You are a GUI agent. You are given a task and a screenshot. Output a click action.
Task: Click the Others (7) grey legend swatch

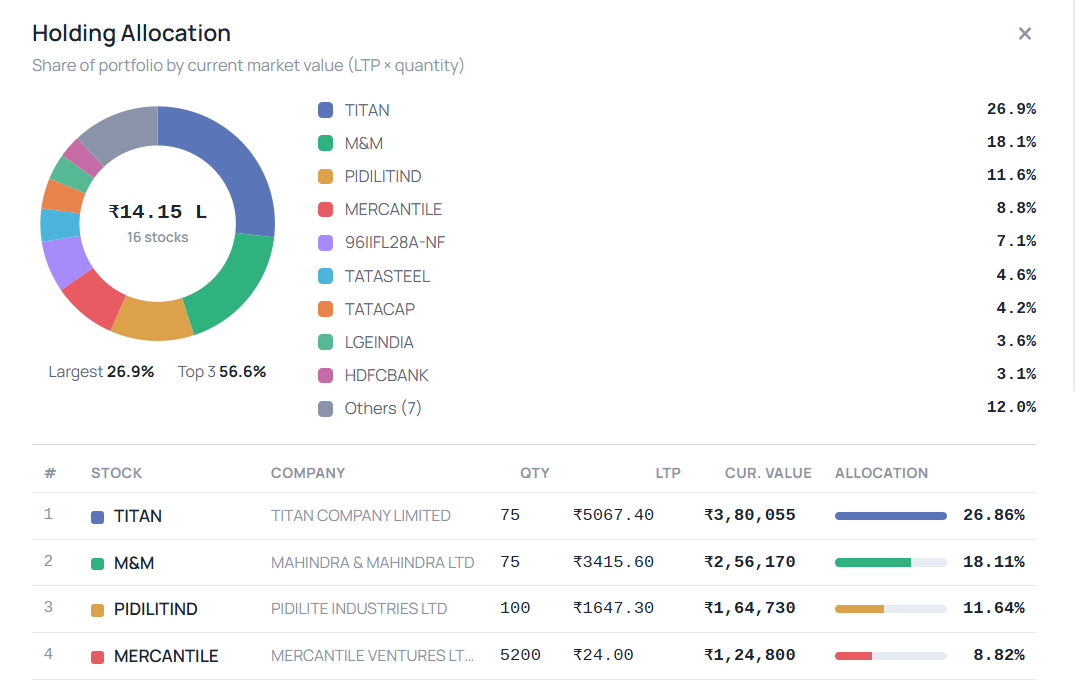point(326,409)
